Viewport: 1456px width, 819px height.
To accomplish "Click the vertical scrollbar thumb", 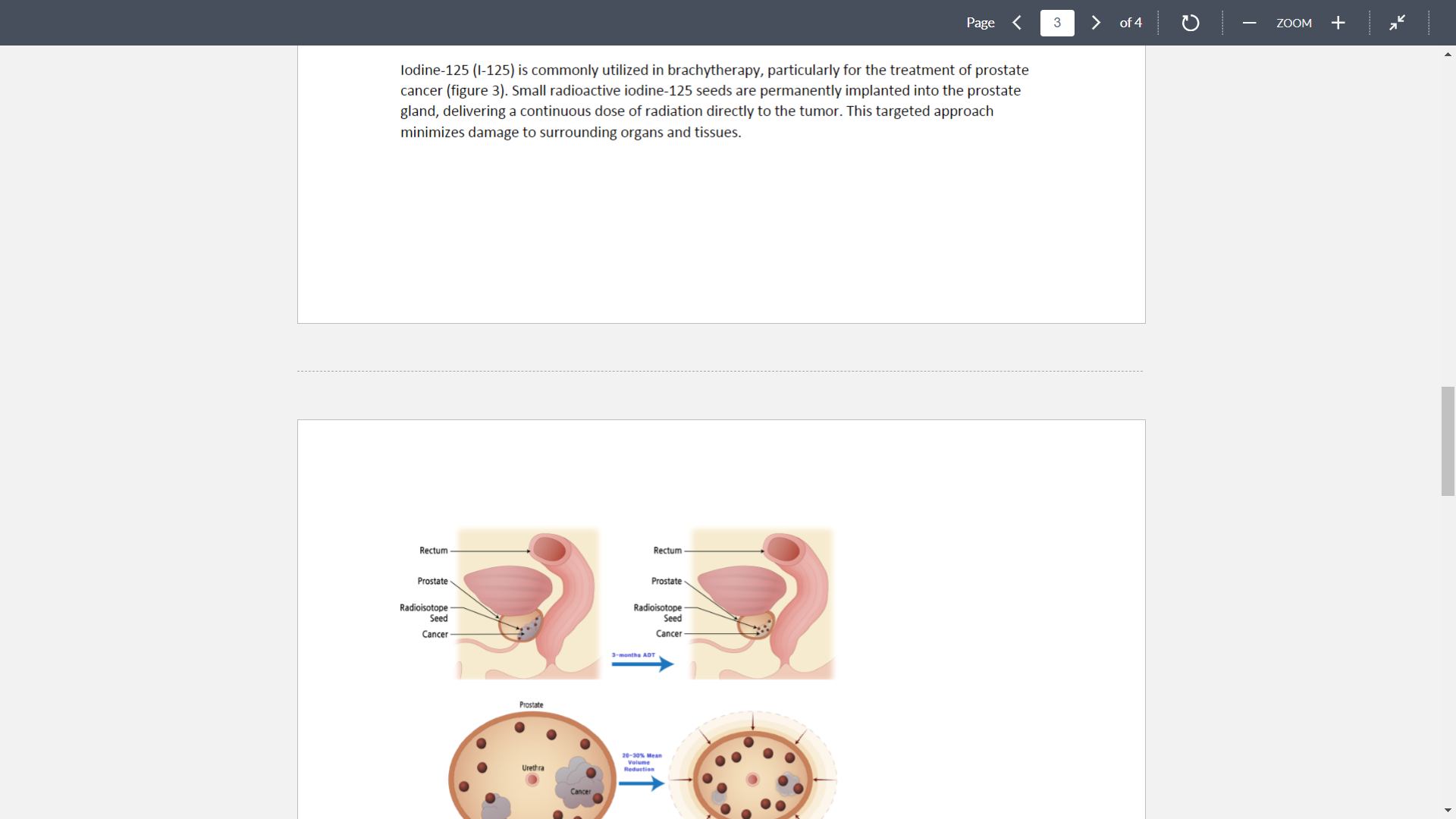I will pos(1446,441).
